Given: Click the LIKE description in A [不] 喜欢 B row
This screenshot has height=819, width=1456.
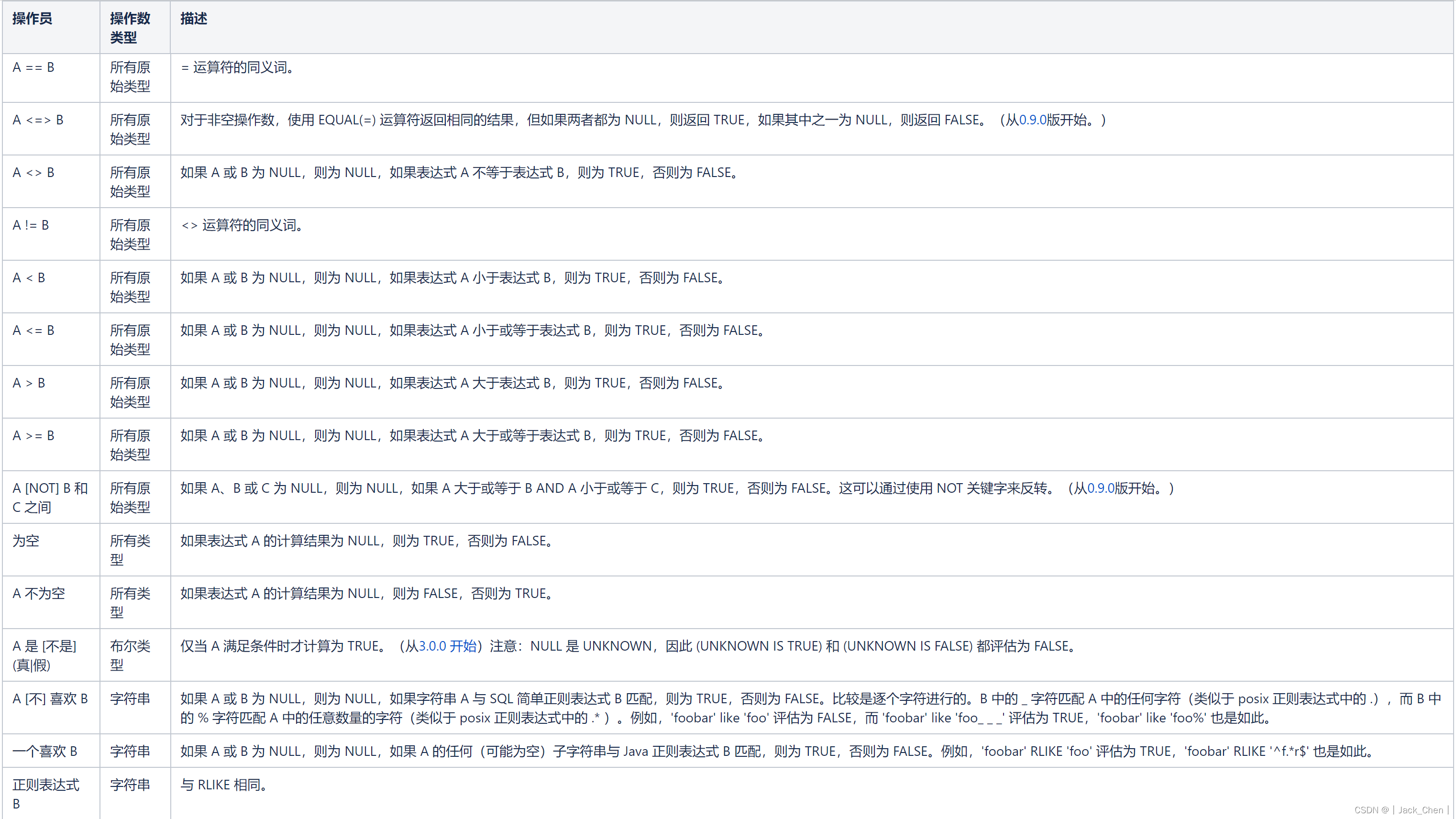Looking at the screenshot, I should [811, 708].
